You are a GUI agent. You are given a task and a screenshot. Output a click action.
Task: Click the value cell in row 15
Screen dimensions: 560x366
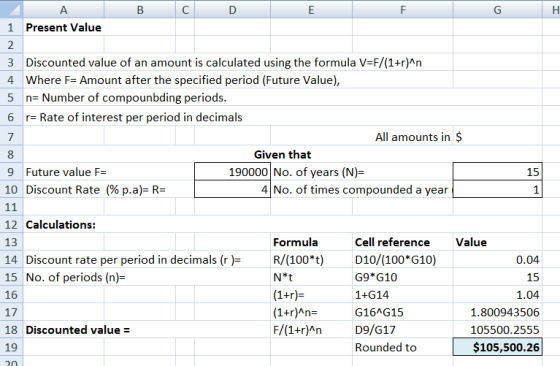[x=498, y=277]
